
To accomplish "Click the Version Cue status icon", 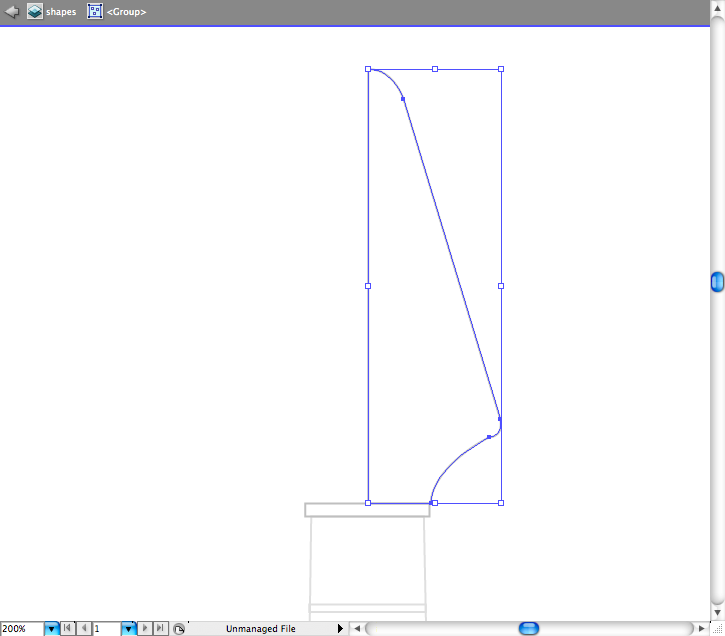I will pos(178,629).
